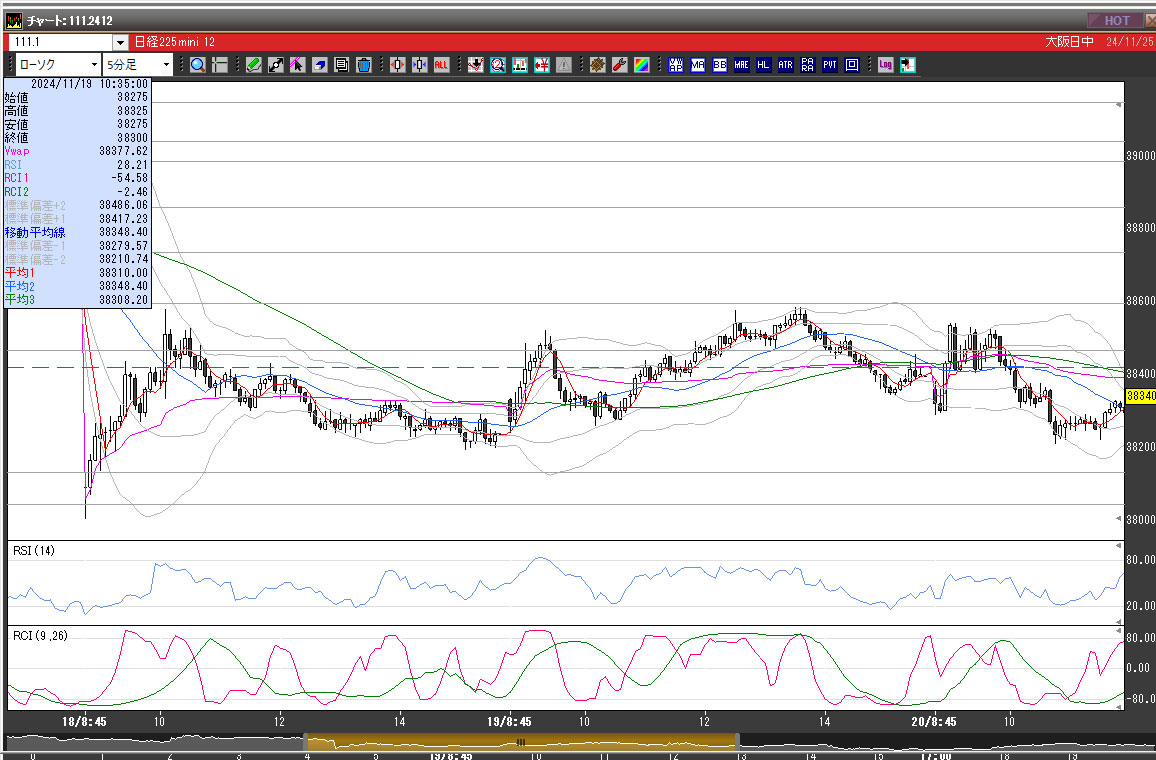The width and height of the screenshot is (1156, 760).
Task: Click the Vwap value 38377.62
Action: point(124,151)
